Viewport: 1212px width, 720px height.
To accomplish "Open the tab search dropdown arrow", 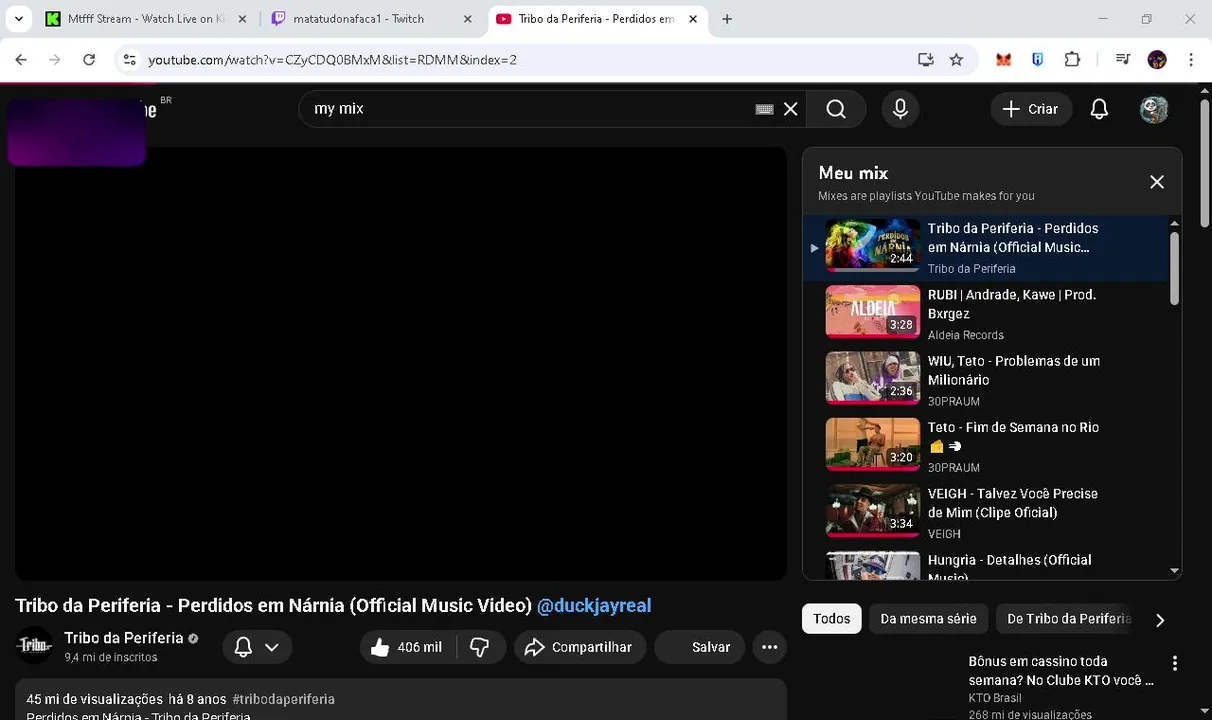I will click(x=19, y=18).
